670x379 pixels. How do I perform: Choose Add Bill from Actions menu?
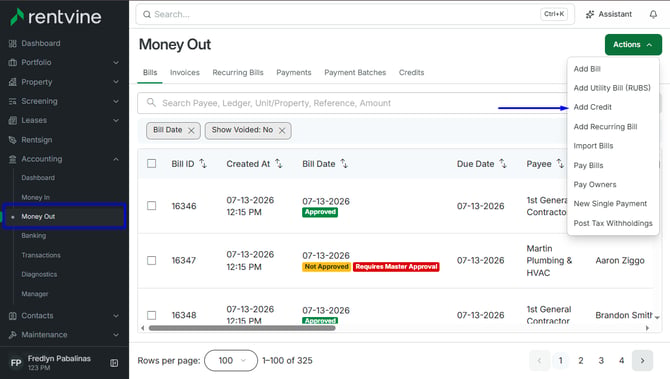pos(587,69)
